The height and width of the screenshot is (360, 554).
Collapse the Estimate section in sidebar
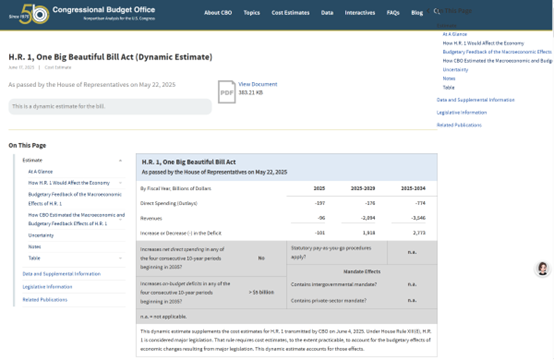click(x=120, y=160)
